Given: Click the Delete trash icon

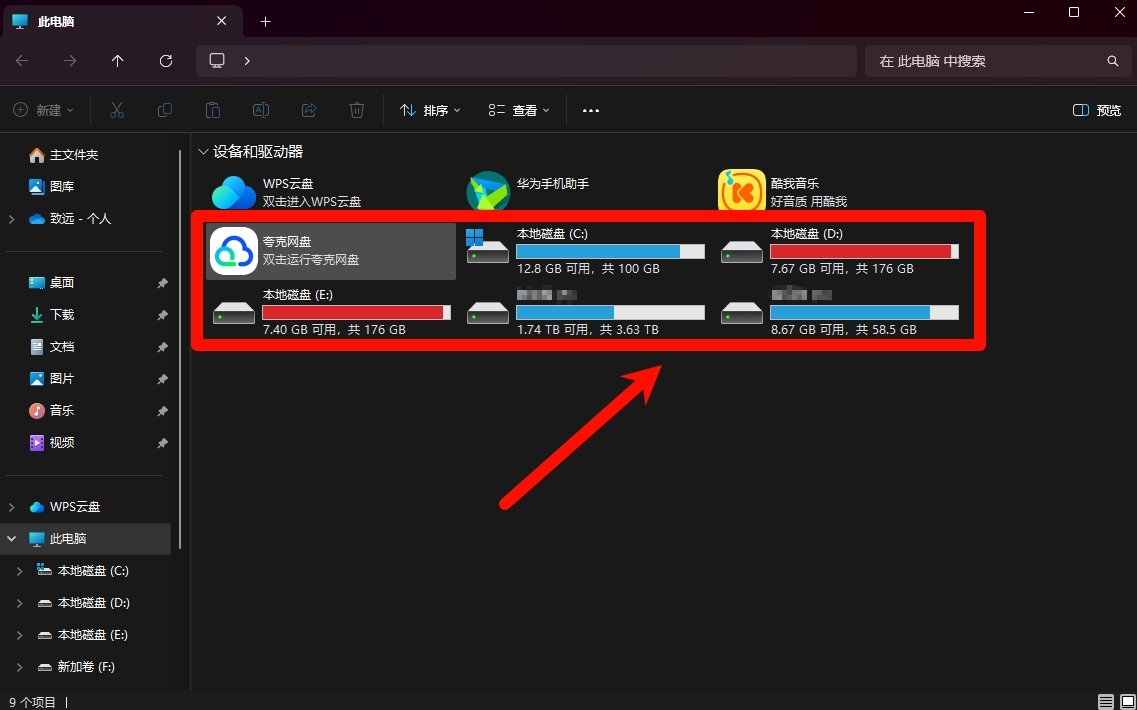Looking at the screenshot, I should tap(357, 110).
